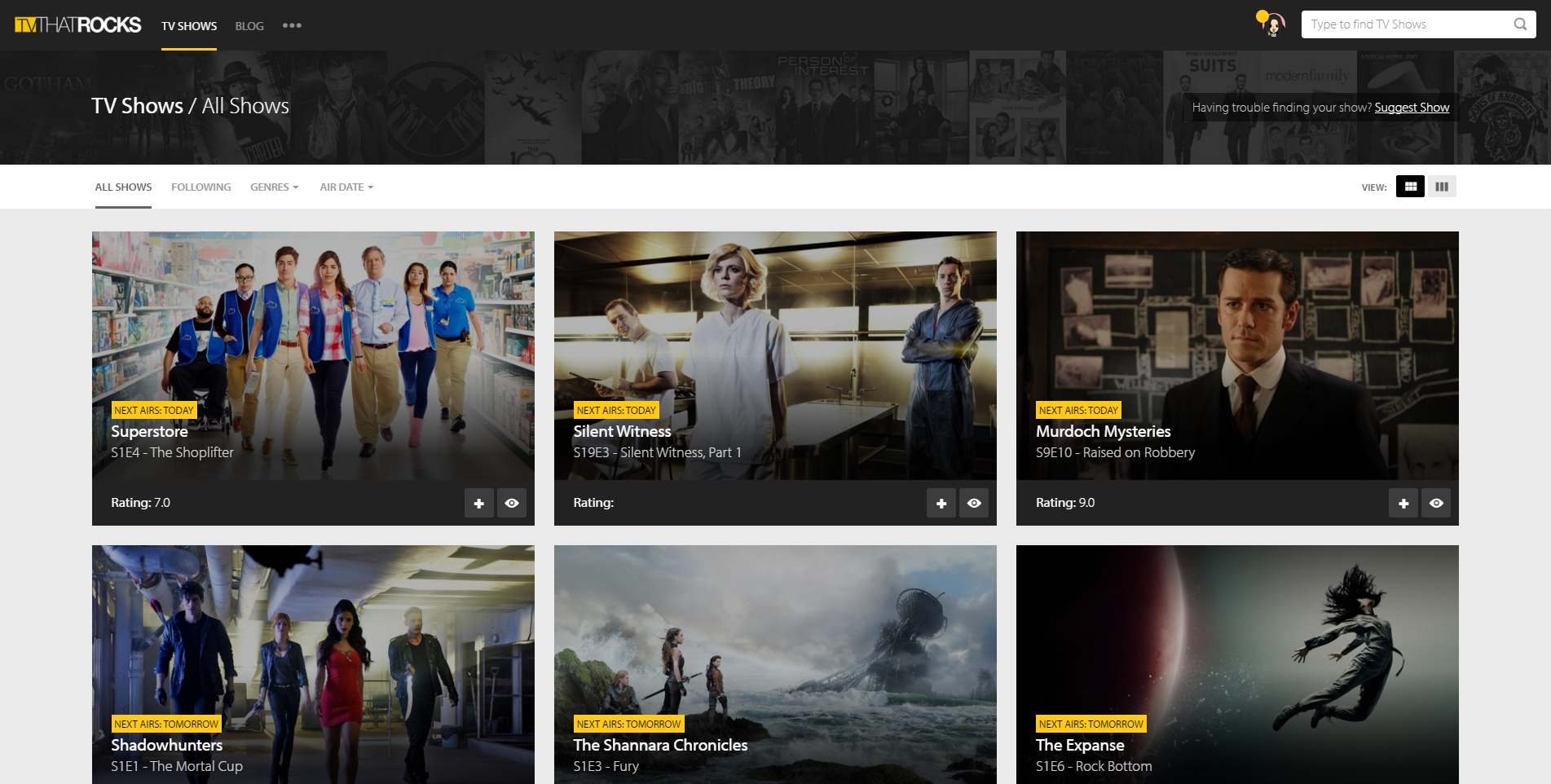The width and height of the screenshot is (1551, 784).
Task: Click 'Rating: 7.0' on Superstore card
Action: 141,503
